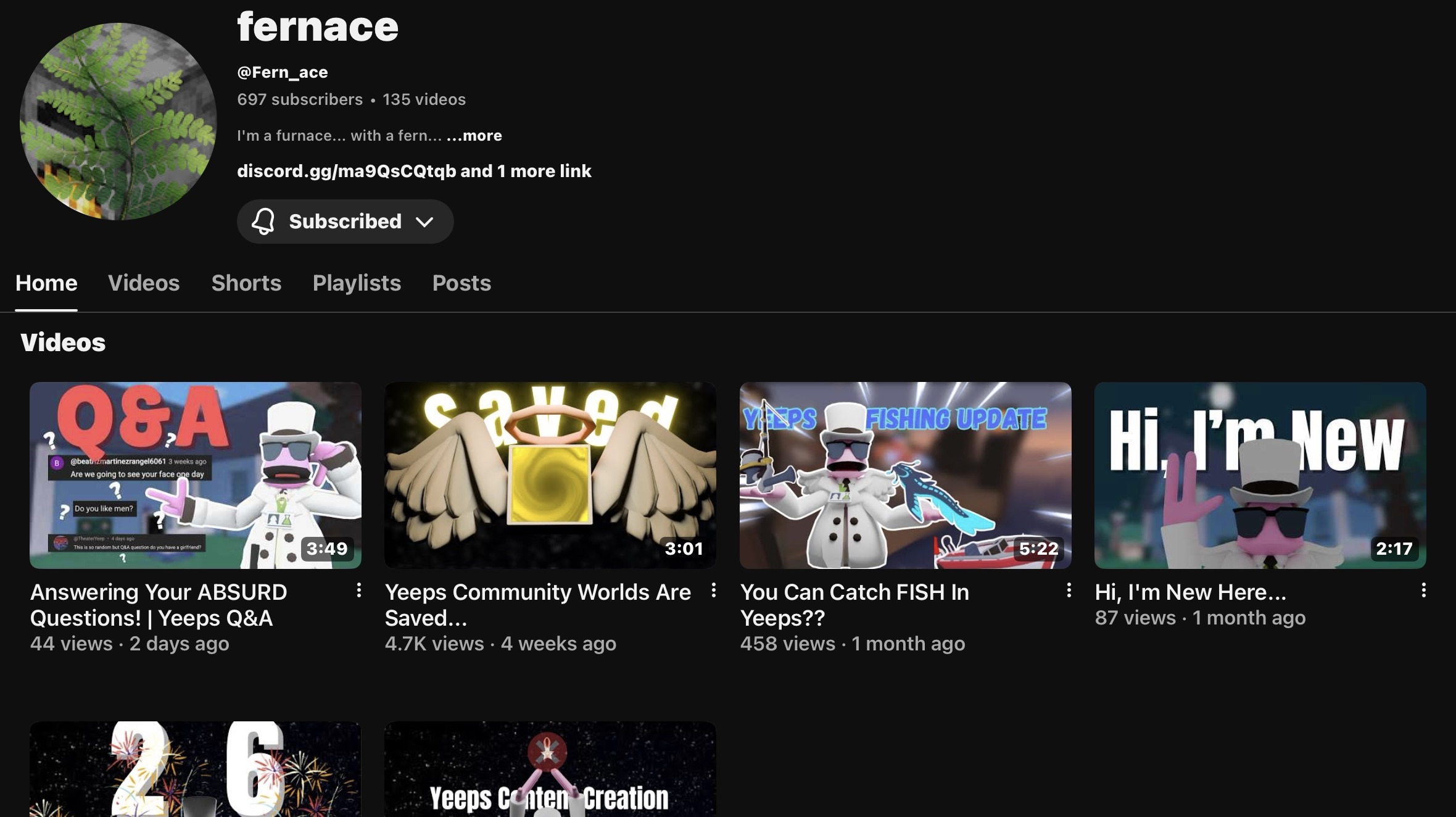Switch to the Home tab
The height and width of the screenshot is (817, 1456).
[x=46, y=283]
